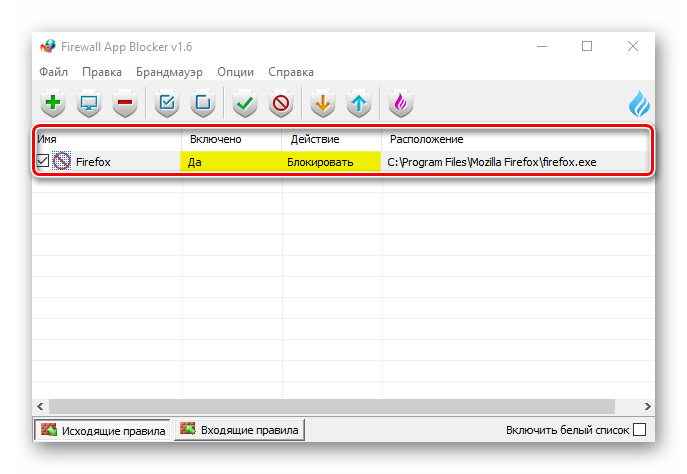Enable the 'Включить белый список' checkbox
687x474 pixels.
tap(640, 430)
